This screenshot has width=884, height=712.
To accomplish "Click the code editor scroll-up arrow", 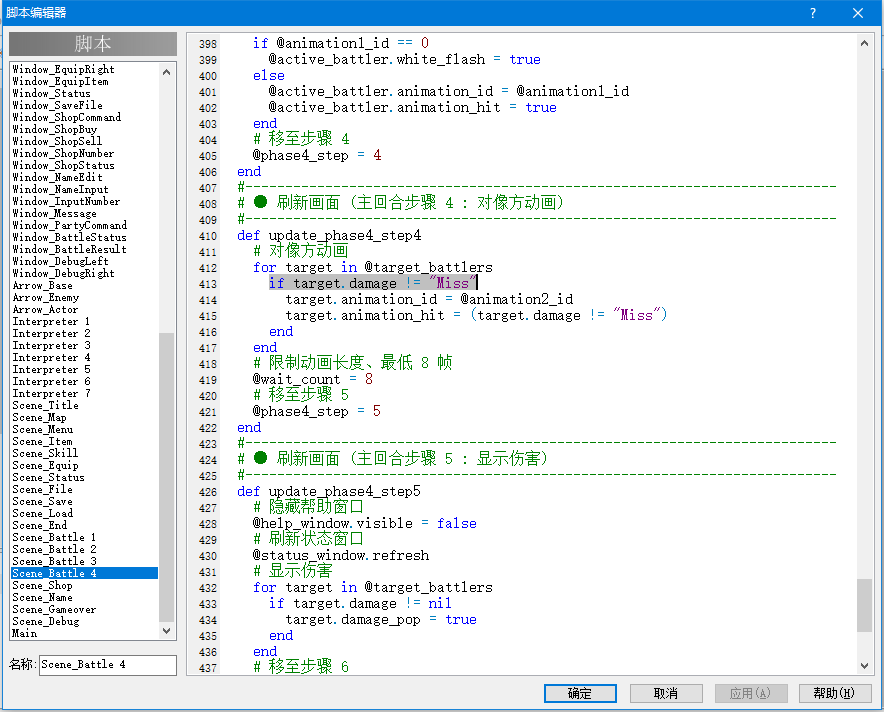I will coord(864,43).
